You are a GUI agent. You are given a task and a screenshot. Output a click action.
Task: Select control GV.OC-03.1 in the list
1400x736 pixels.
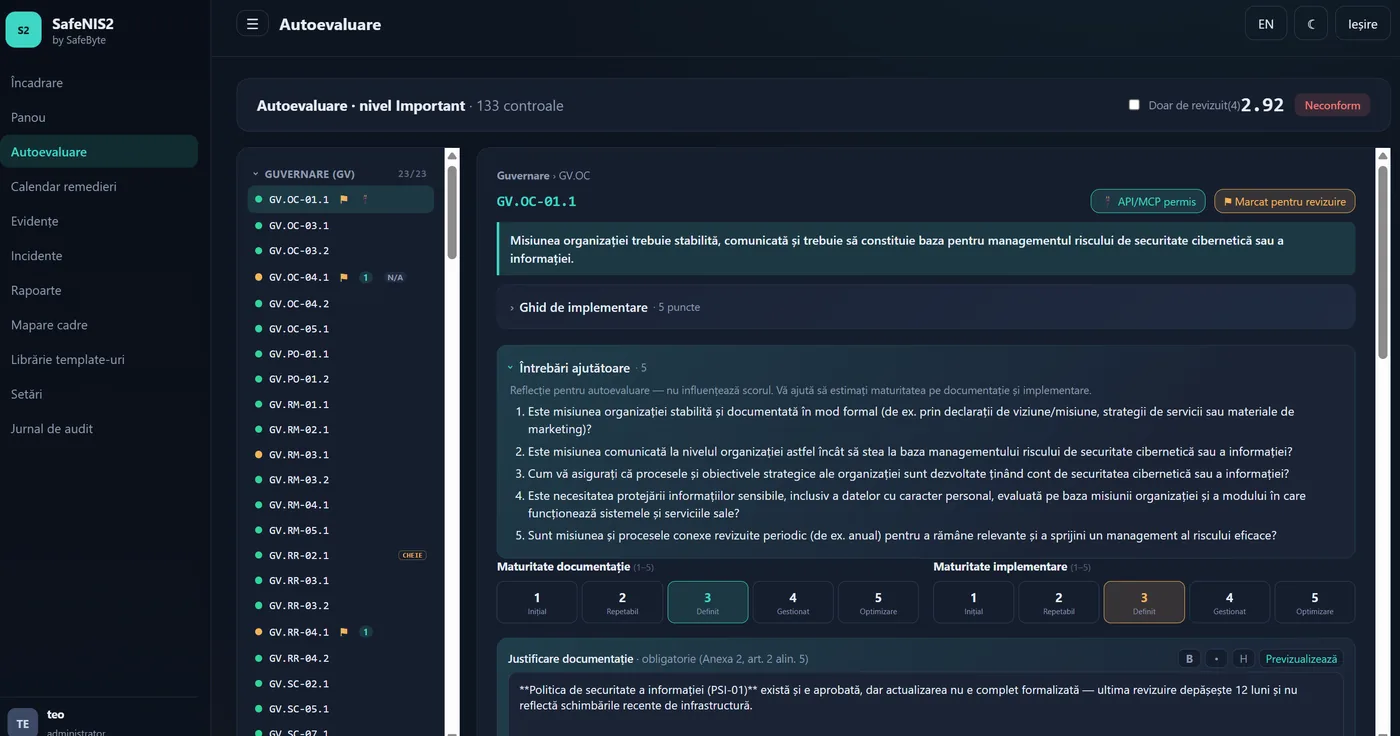coord(341,226)
